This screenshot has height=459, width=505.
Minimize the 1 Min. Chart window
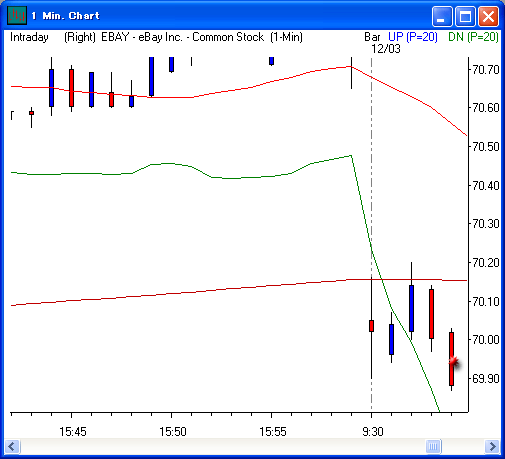click(x=442, y=16)
